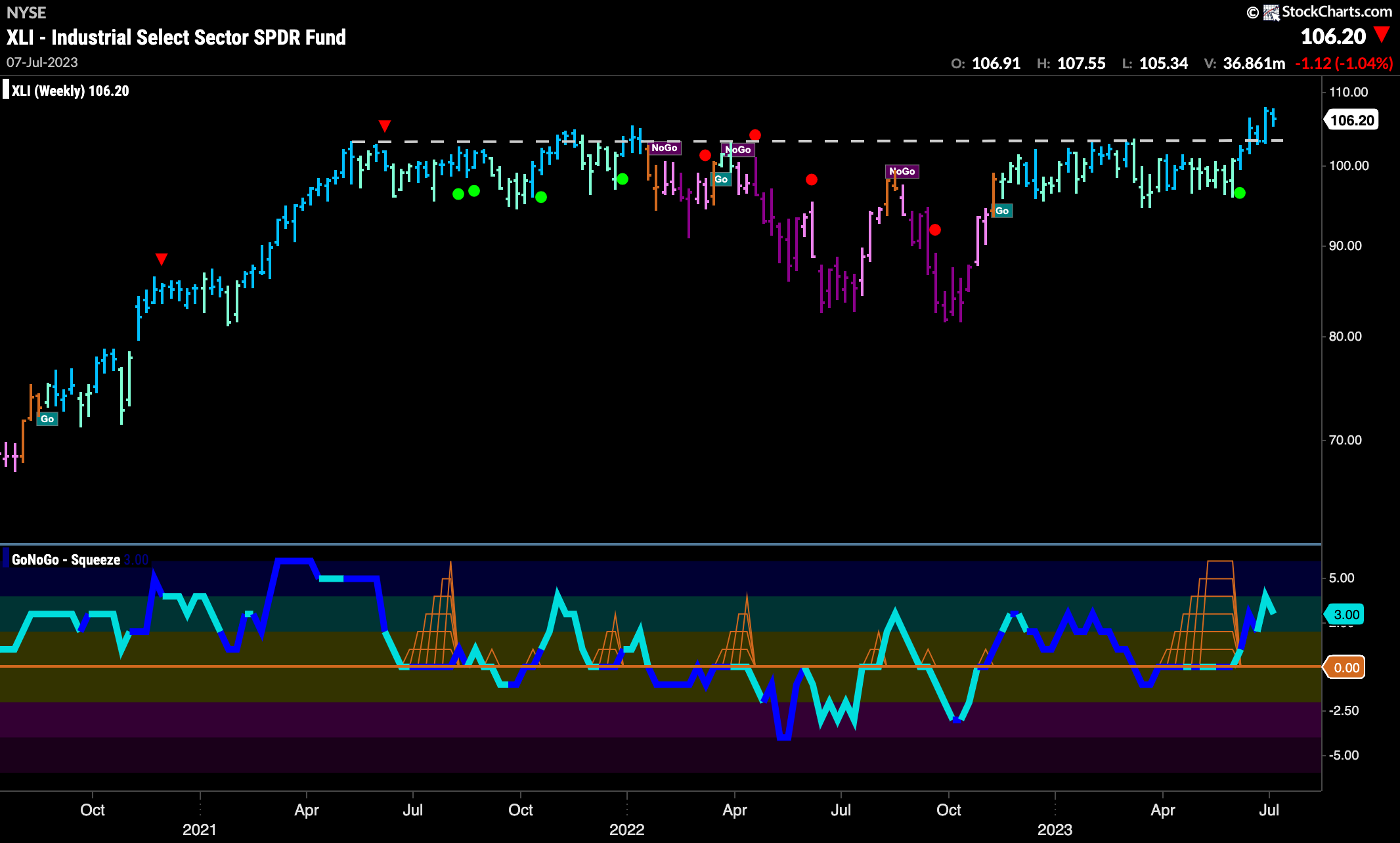Click the 2023 year label on time axis
Viewport: 1400px width, 843px height.
click(1055, 829)
